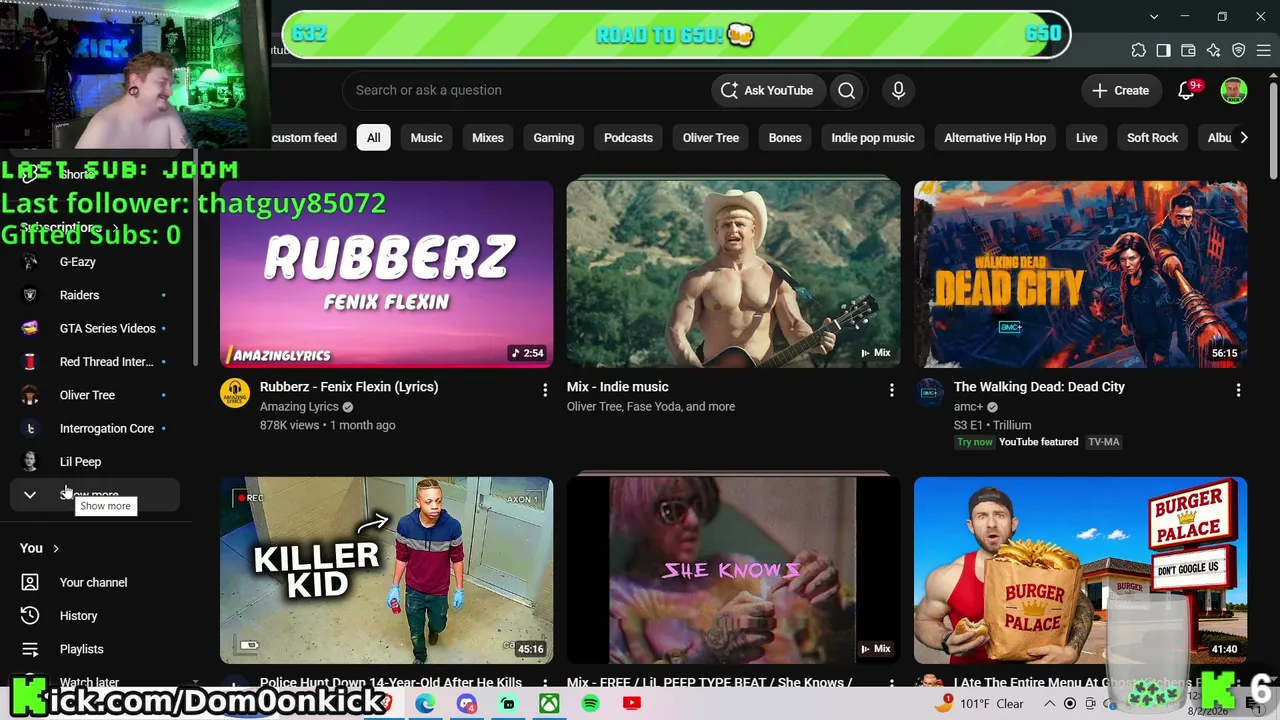Open the browser extensions puzzle icon

[1138, 51]
